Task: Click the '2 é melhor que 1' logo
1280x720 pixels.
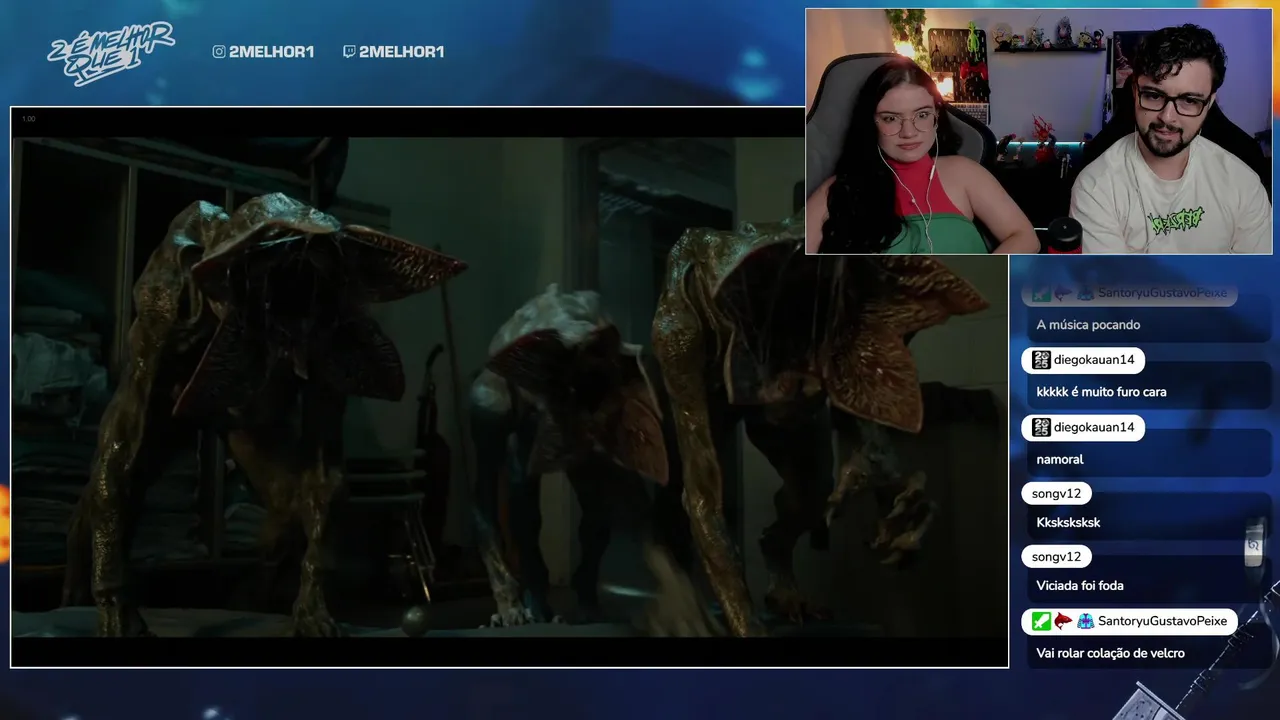Action: [x=110, y=52]
